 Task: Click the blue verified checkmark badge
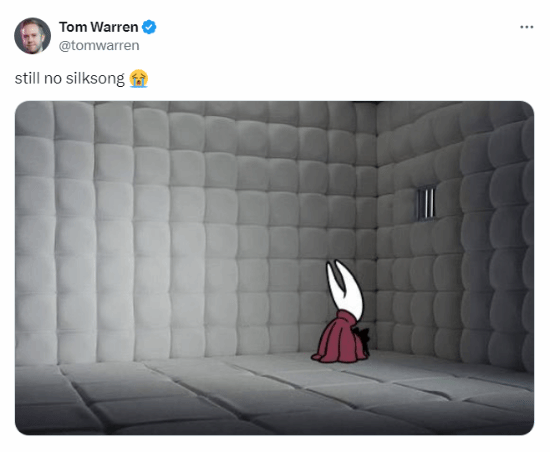point(149,27)
